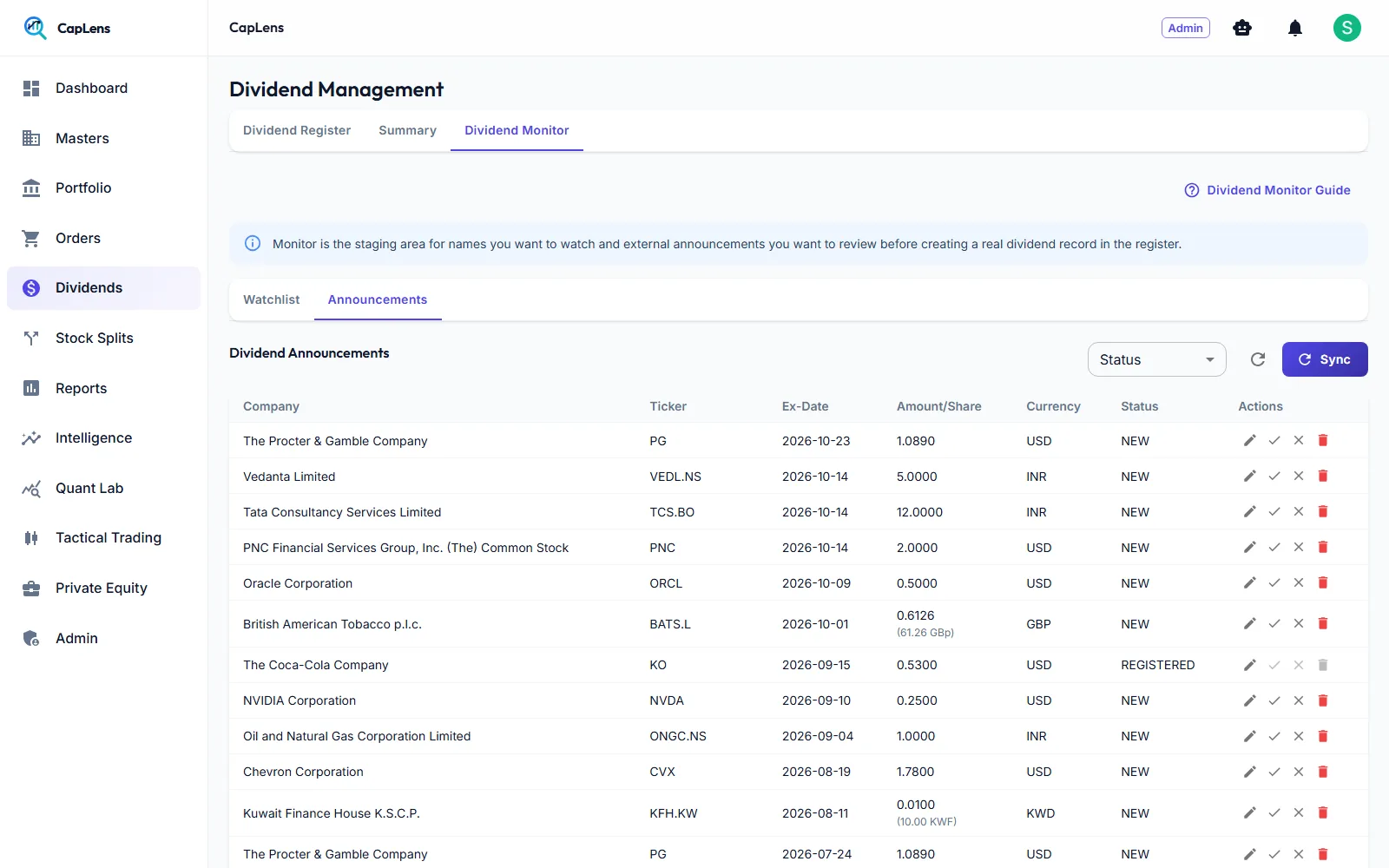Dismiss the Oracle Corporation announcement
The image size is (1389, 868).
pos(1299,582)
